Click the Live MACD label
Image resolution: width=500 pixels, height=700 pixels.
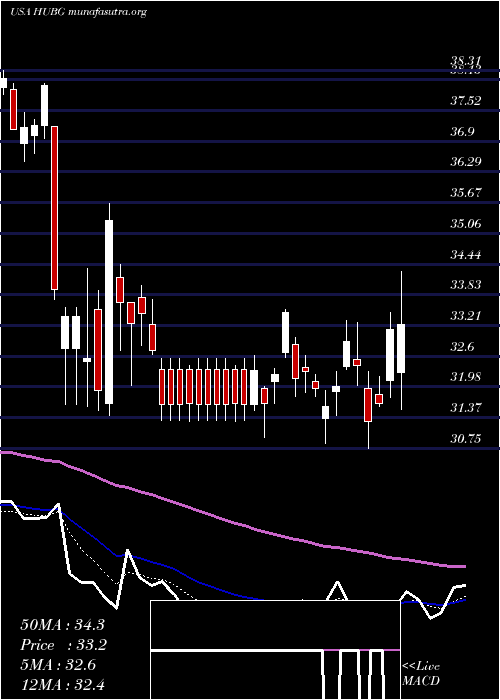coord(421,674)
